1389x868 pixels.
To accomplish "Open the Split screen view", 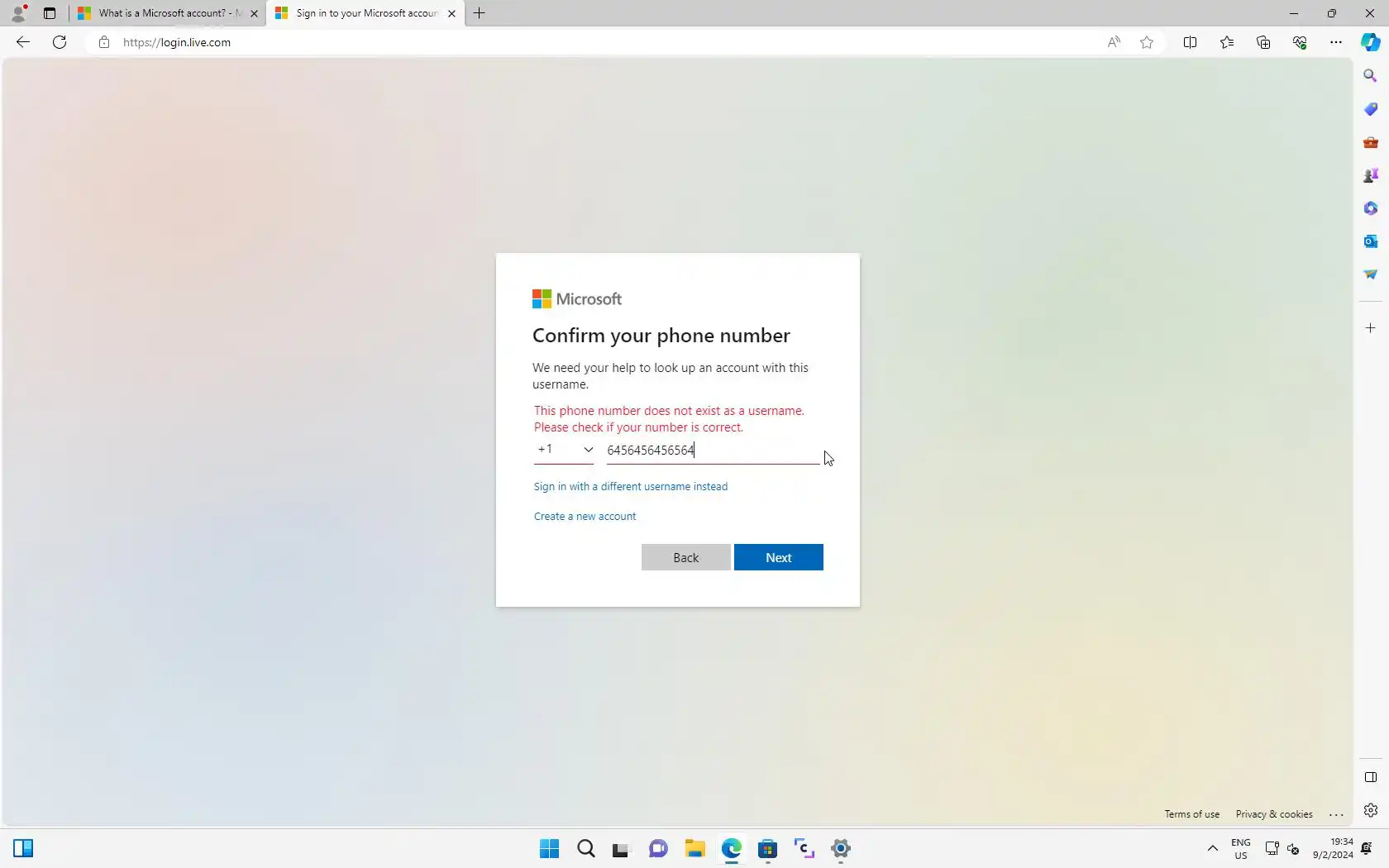I will tap(1191, 42).
